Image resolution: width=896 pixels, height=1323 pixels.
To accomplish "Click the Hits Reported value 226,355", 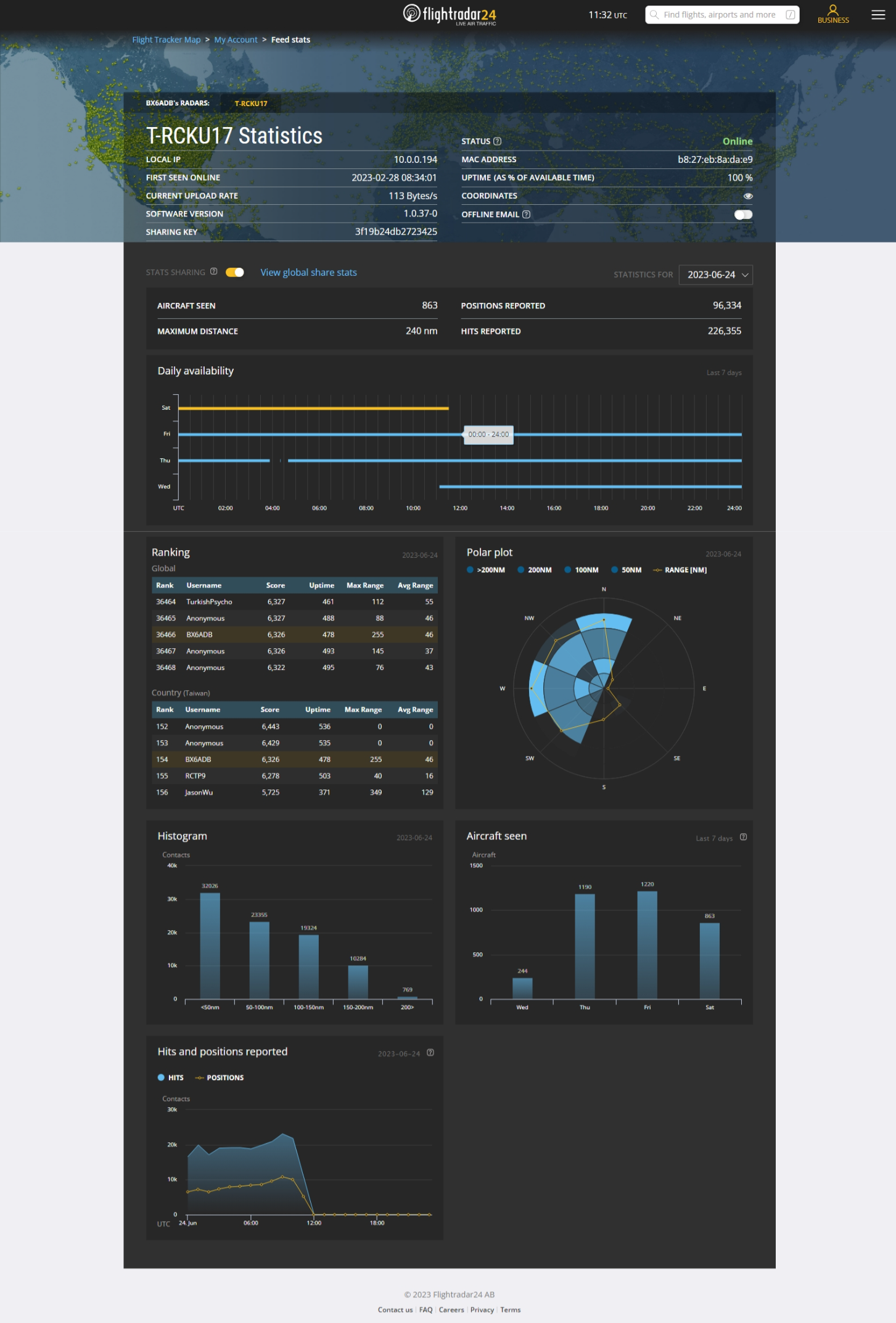I will click(x=725, y=331).
